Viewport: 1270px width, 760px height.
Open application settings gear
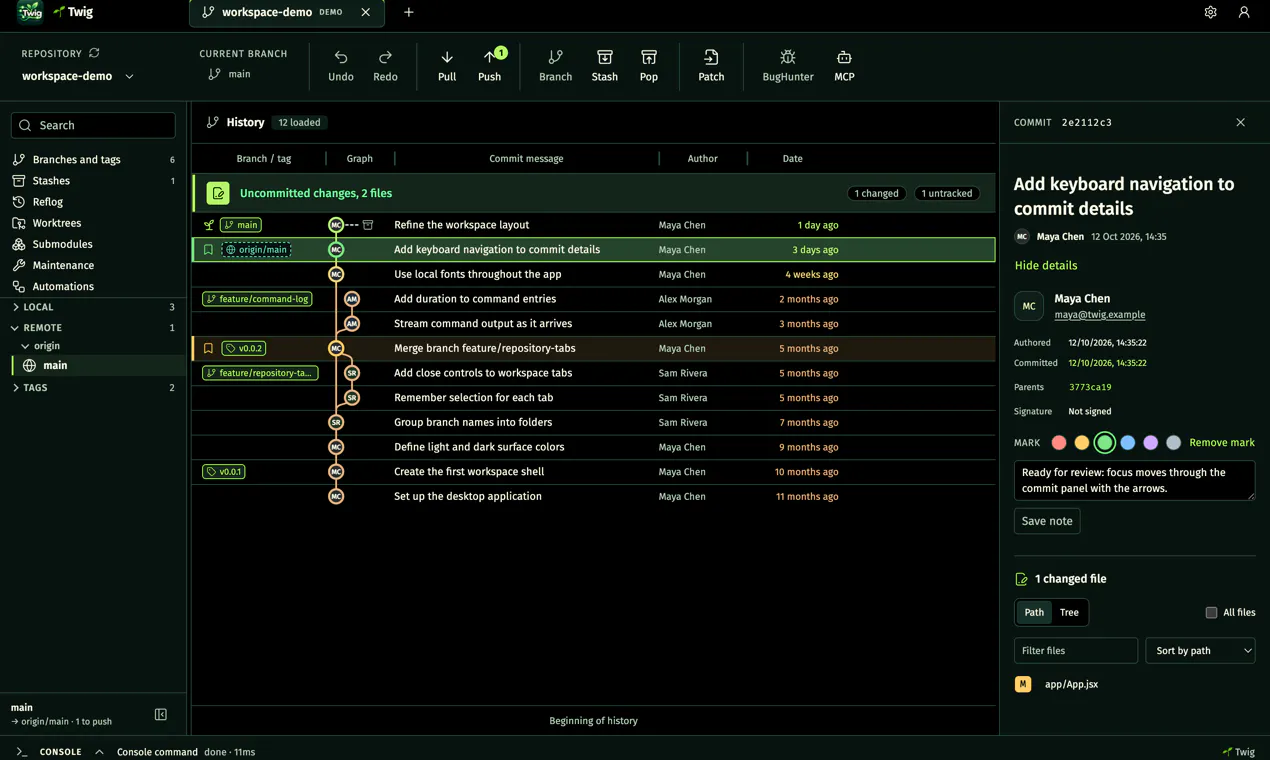pyautogui.click(x=1210, y=12)
